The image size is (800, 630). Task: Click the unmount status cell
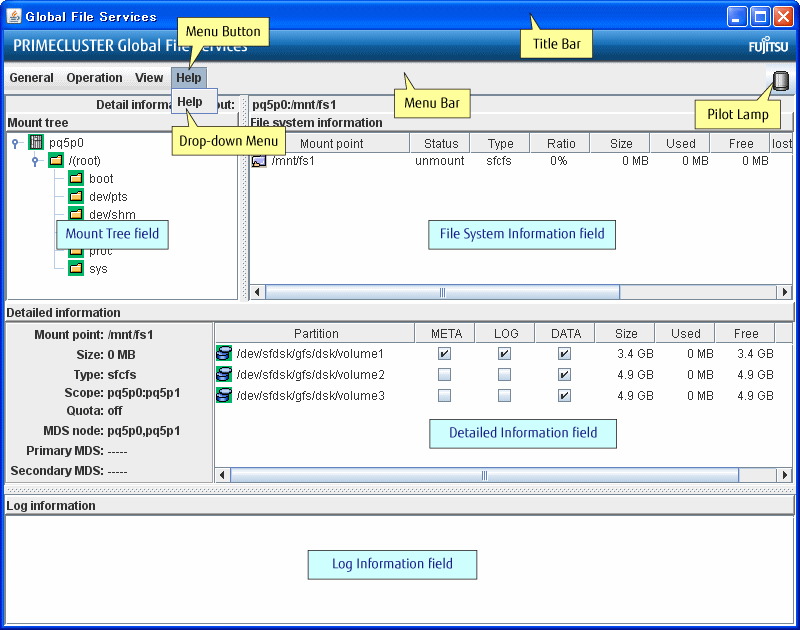pos(439,161)
